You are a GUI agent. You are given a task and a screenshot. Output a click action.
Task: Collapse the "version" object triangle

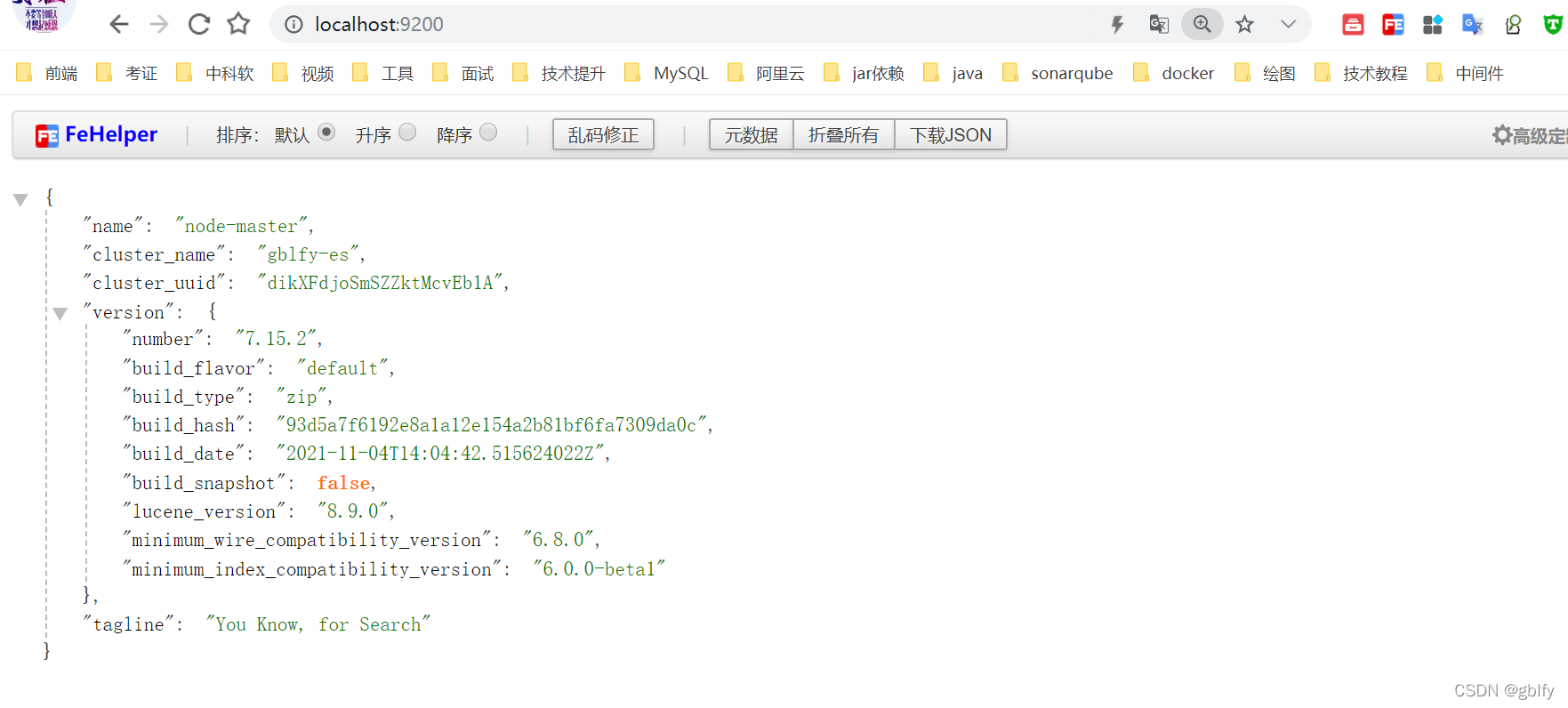pos(60,313)
